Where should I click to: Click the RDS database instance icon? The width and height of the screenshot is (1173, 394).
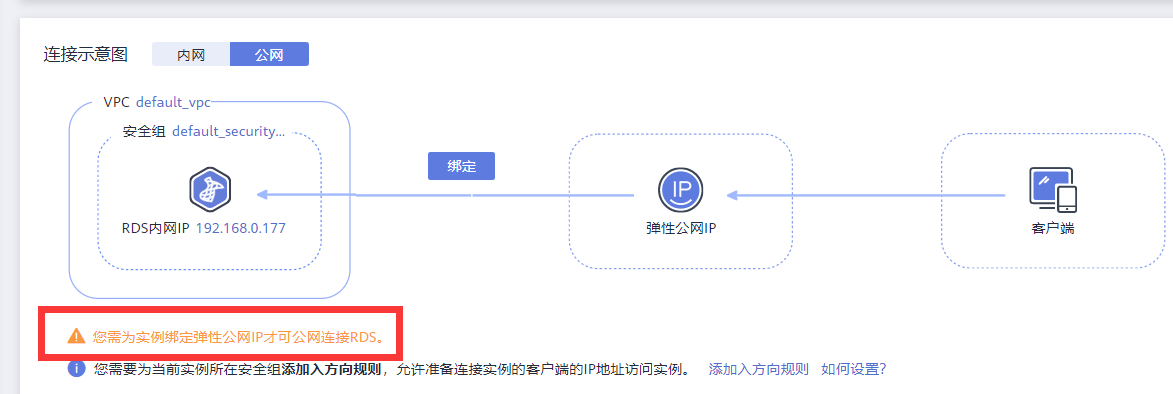tap(210, 190)
